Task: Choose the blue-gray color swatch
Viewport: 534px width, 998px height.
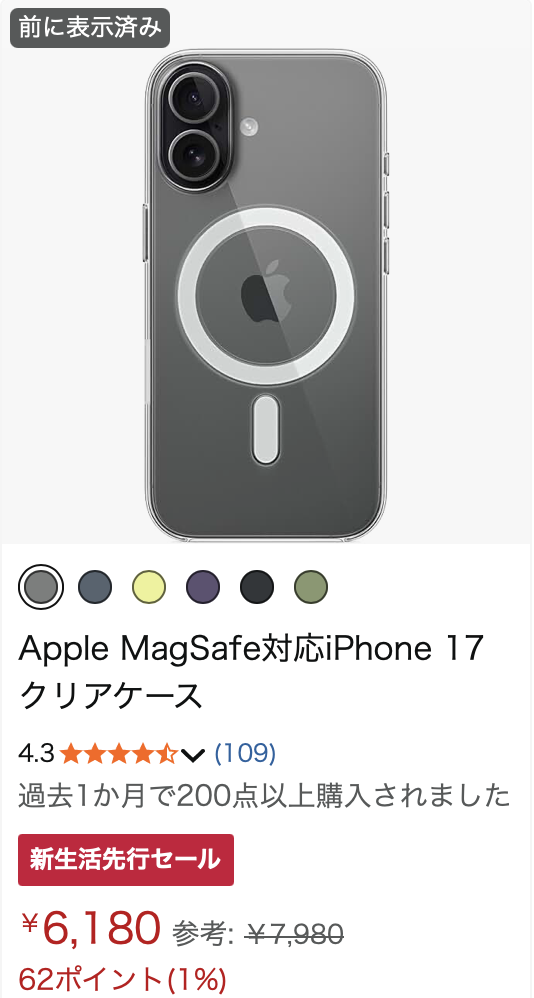Action: coord(95,586)
